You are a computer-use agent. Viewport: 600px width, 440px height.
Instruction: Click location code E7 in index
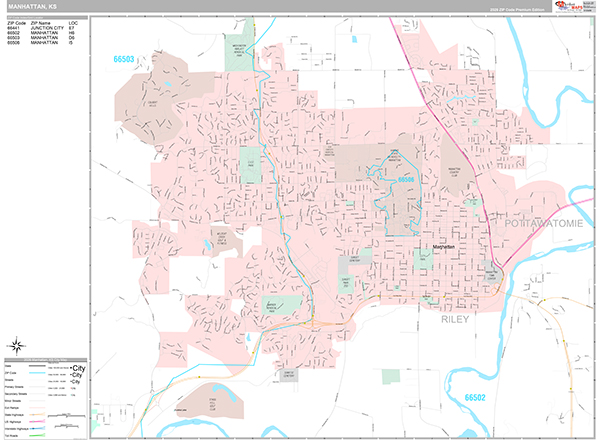(x=71, y=28)
